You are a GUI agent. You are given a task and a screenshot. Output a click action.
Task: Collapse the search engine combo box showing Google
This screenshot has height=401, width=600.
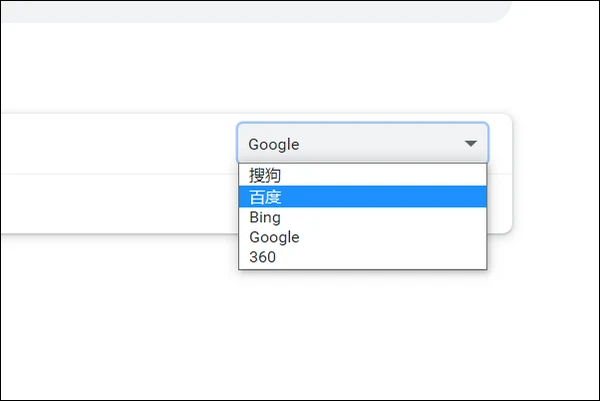click(x=362, y=143)
